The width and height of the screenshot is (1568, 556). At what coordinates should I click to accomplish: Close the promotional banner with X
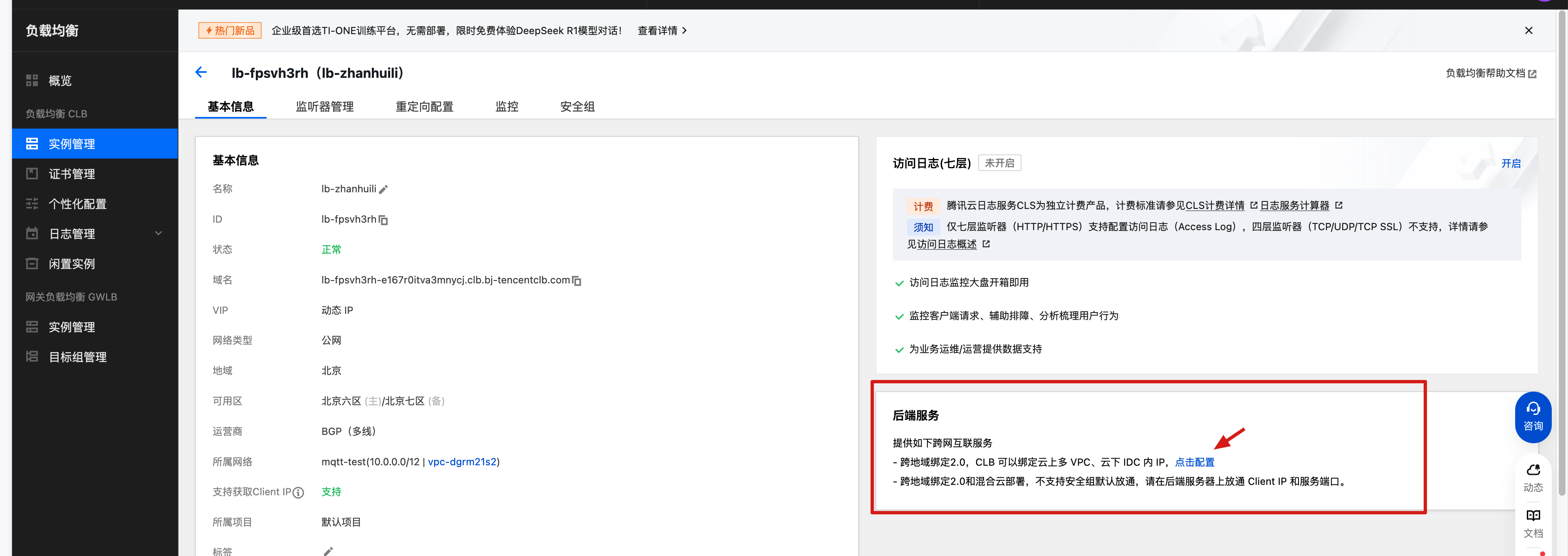point(1528,30)
